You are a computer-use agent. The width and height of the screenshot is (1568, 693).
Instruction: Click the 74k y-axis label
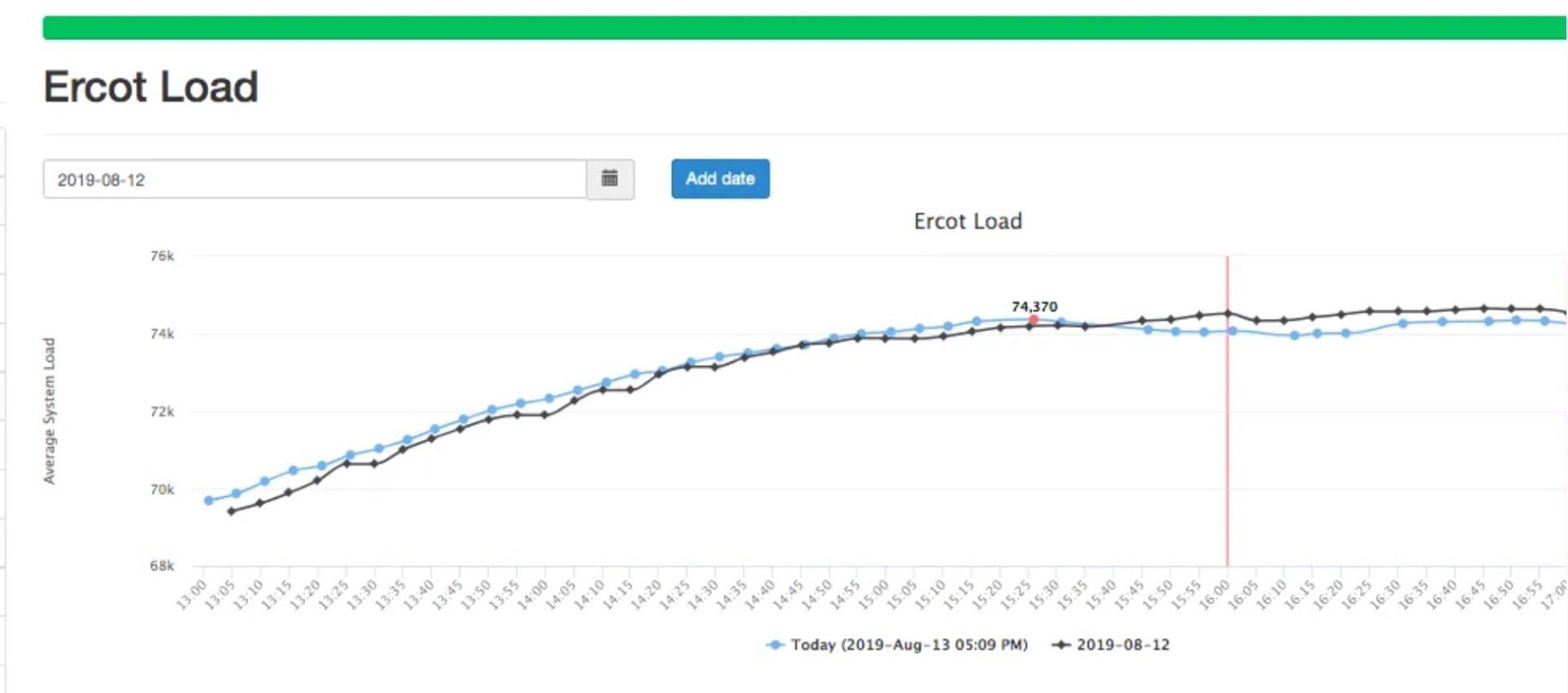[162, 333]
